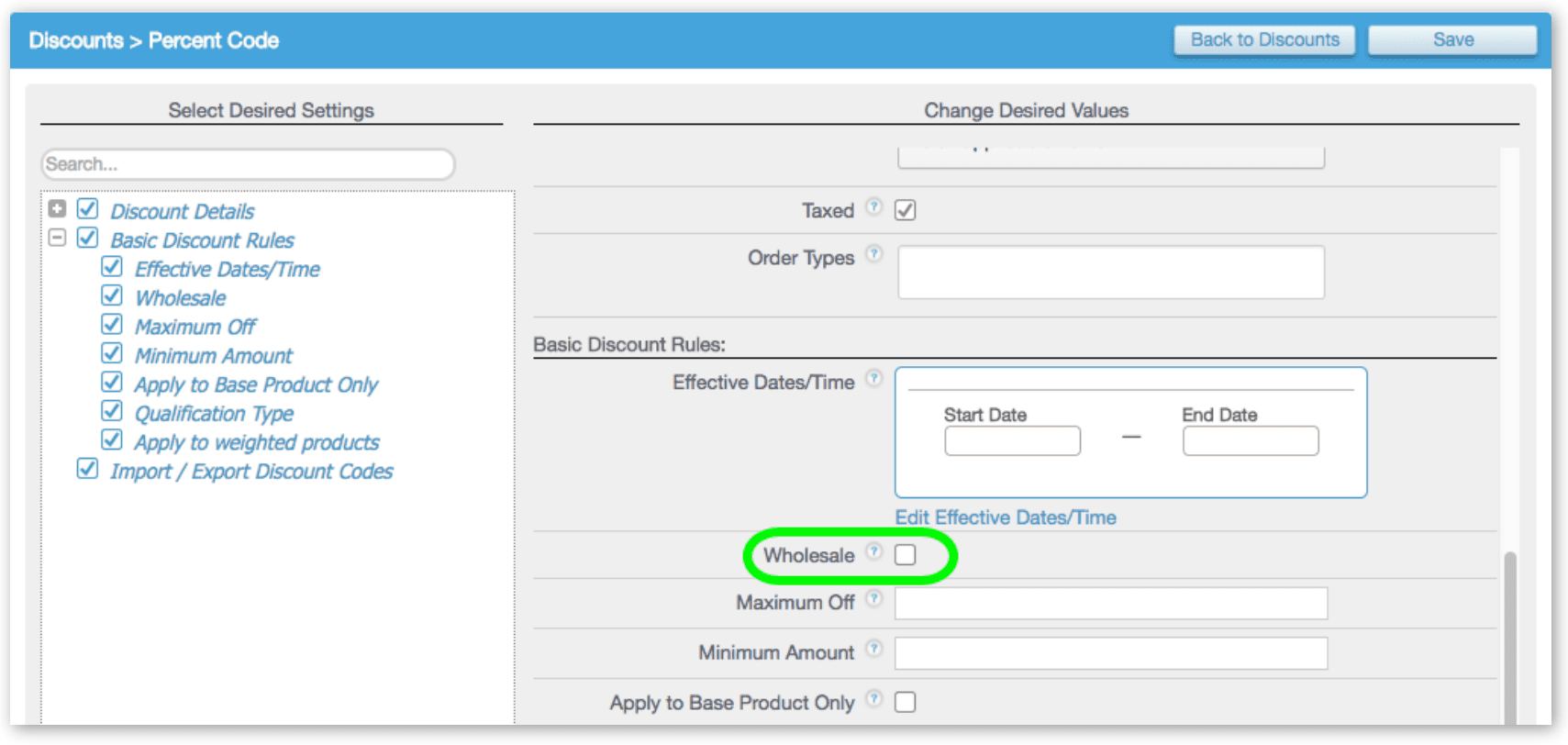The height and width of the screenshot is (745, 1568).
Task: Uncheck Apply to Base Product Only in tree
Action: (111, 382)
